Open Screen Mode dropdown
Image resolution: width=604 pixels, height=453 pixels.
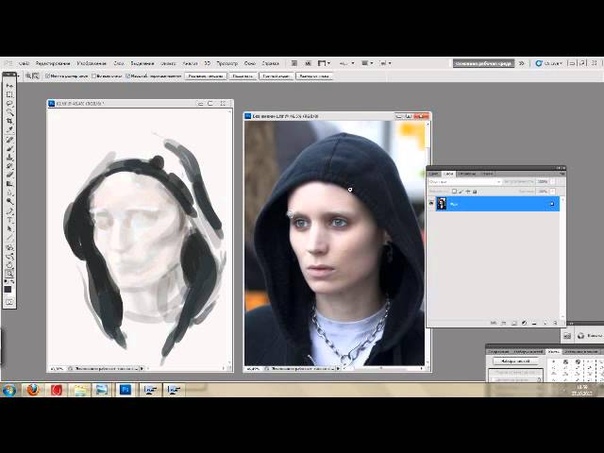(386, 63)
